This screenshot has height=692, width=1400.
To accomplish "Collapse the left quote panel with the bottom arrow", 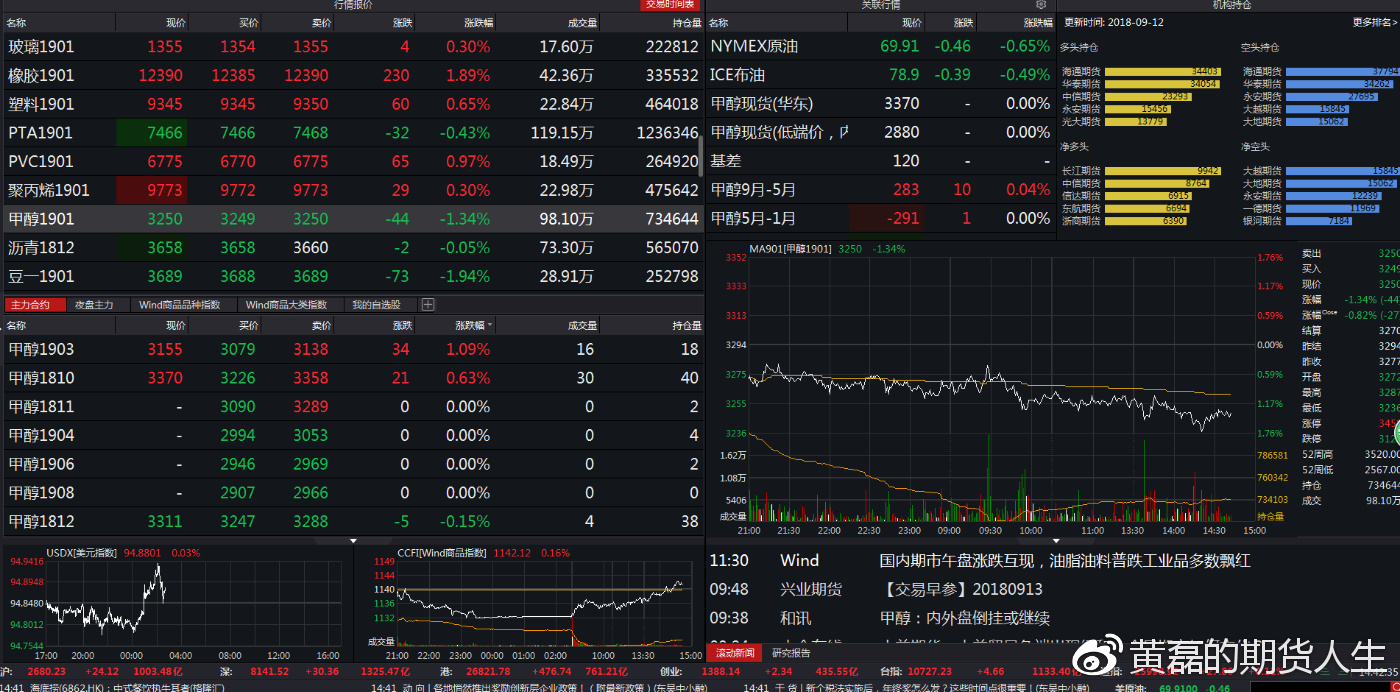I will [354, 540].
